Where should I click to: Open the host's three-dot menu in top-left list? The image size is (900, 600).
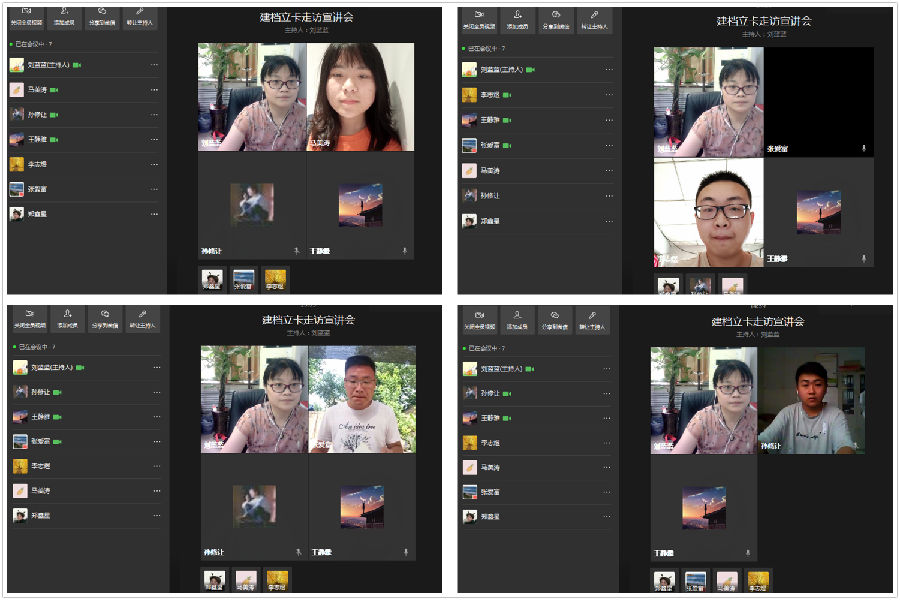coord(154,65)
